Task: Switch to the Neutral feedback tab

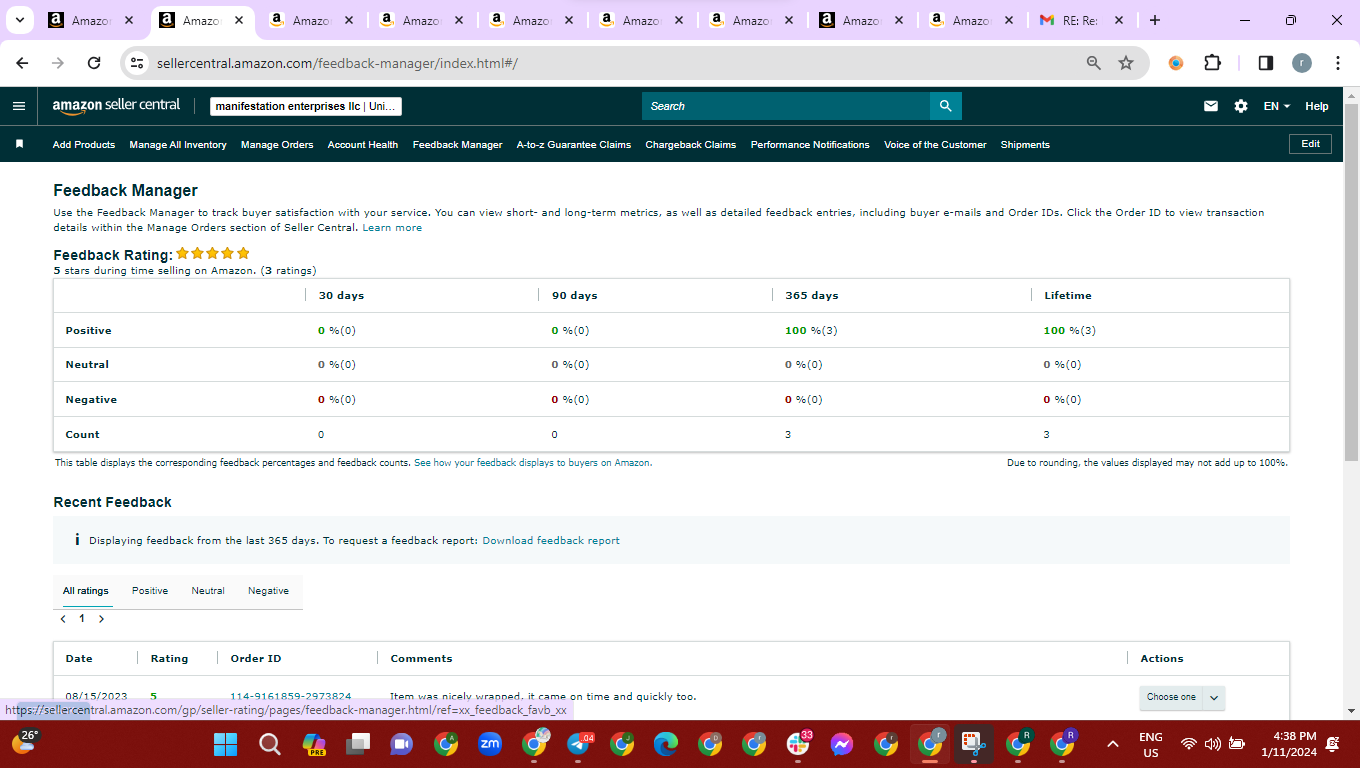Action: [x=208, y=591]
